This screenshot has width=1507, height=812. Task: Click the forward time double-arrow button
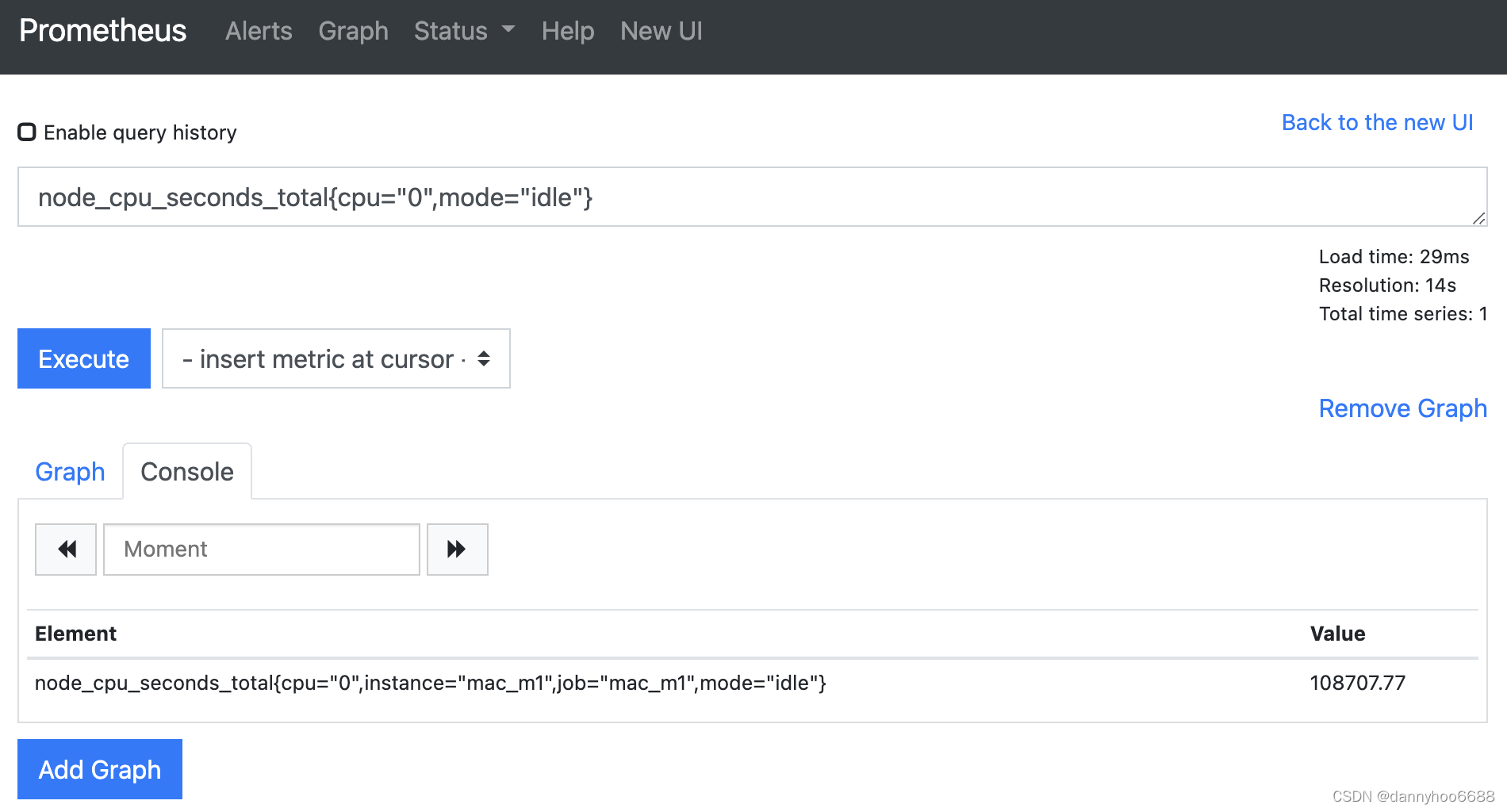[458, 549]
